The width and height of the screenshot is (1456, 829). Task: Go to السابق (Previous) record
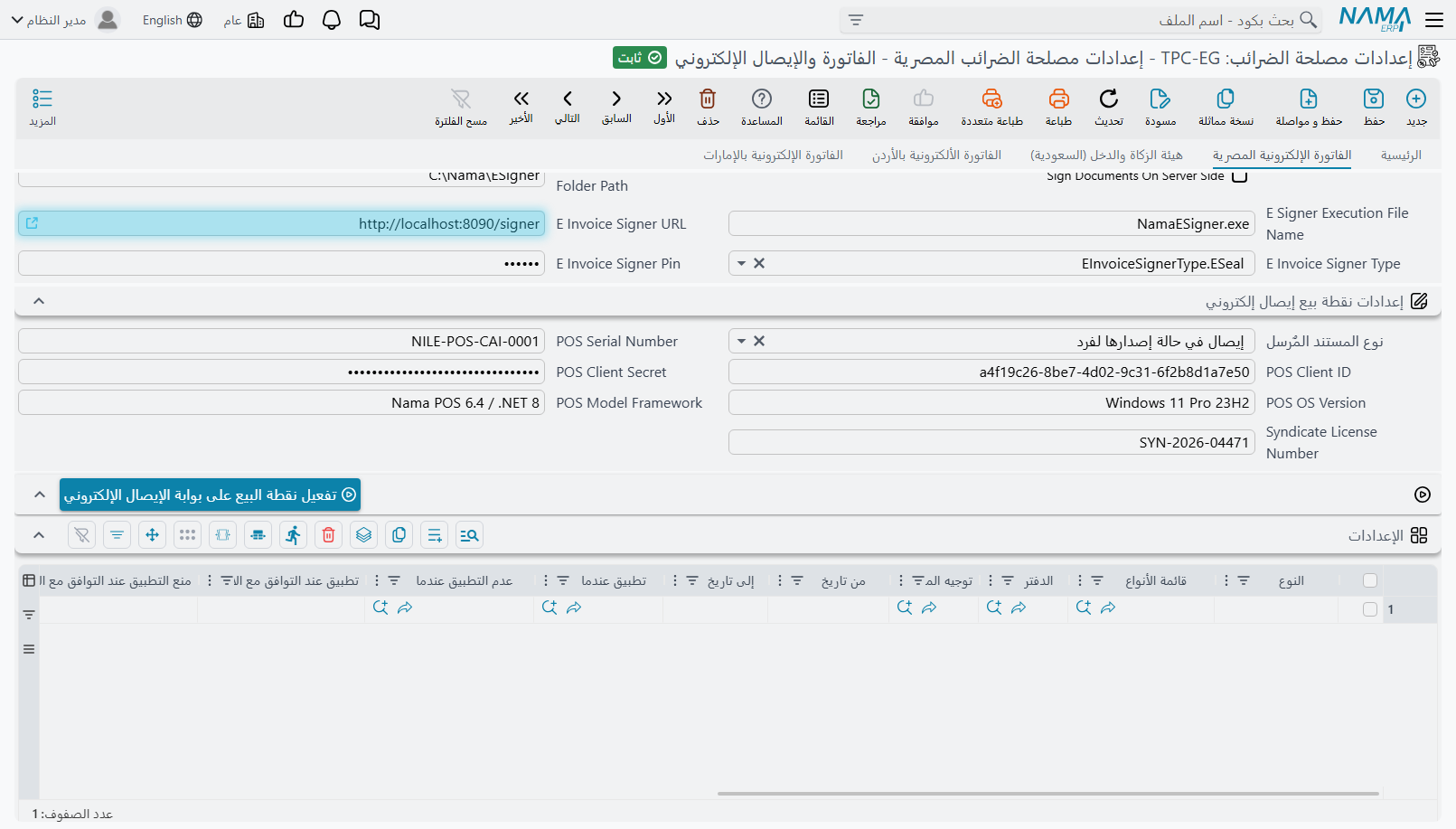click(x=616, y=99)
